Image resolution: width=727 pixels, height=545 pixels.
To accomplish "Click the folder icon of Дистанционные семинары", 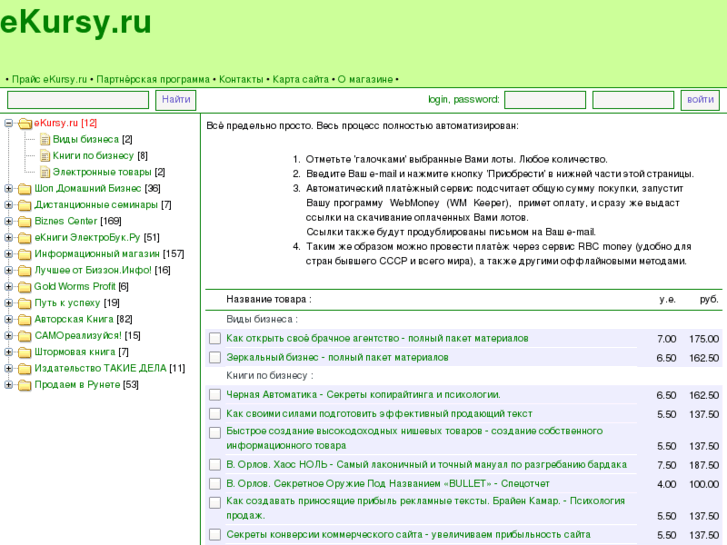I will coord(25,205).
